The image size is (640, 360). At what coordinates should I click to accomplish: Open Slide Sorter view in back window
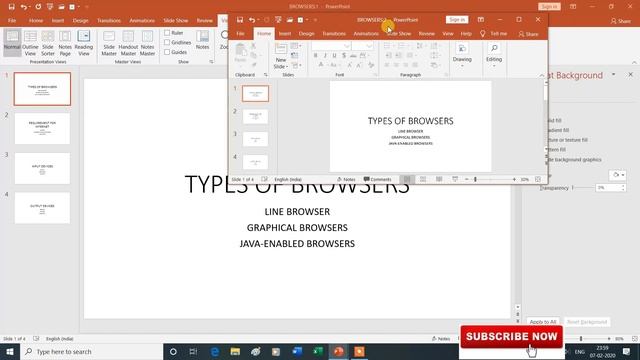point(48,43)
